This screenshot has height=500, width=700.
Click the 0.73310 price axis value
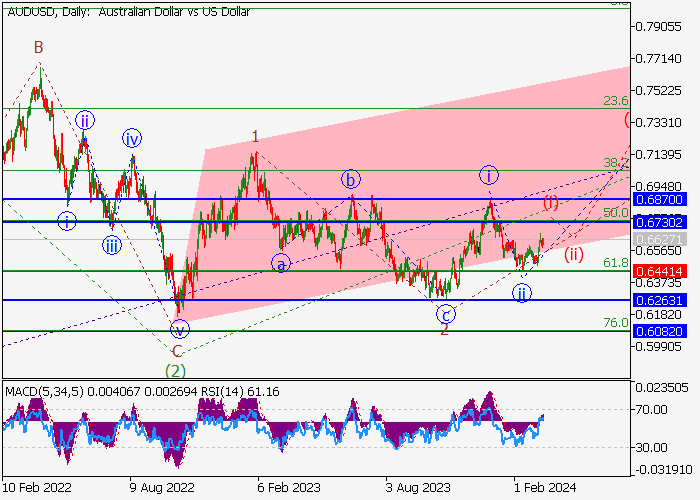coord(658,122)
